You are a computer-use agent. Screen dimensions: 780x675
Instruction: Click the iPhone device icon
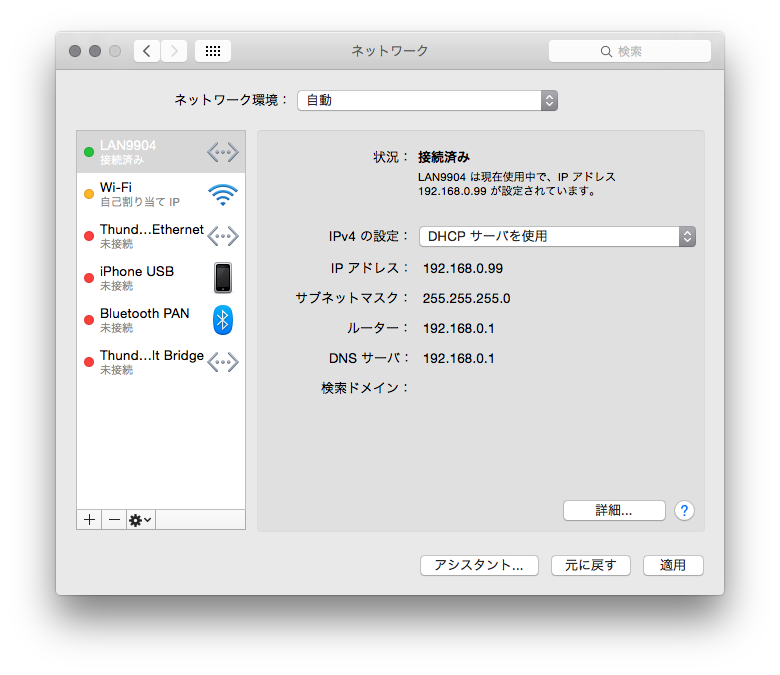(x=223, y=278)
